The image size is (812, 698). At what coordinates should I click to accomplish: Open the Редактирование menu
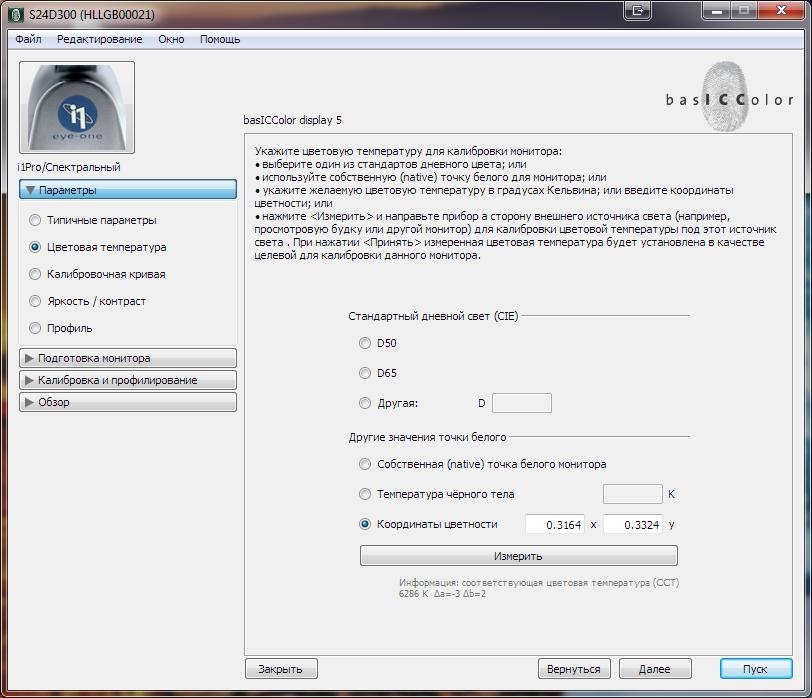pos(99,39)
